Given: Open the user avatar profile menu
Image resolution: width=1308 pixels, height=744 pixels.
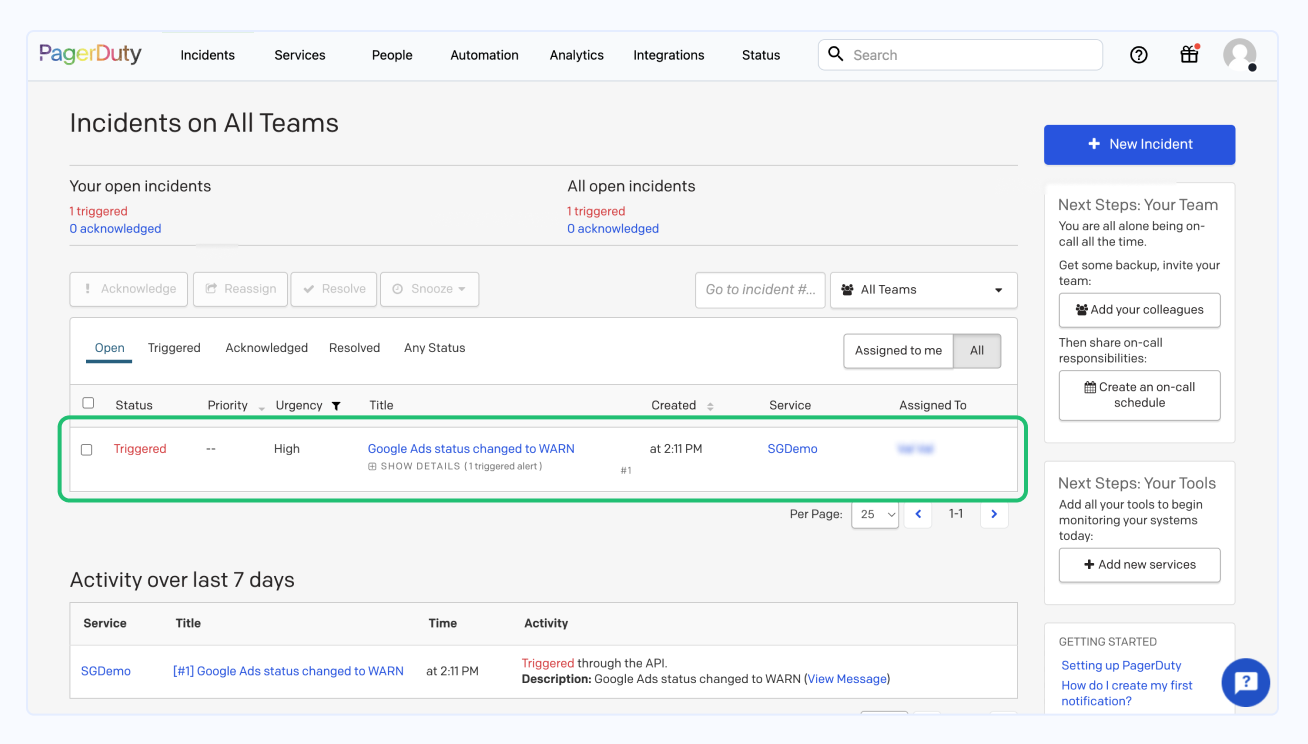Looking at the screenshot, I should point(1239,55).
